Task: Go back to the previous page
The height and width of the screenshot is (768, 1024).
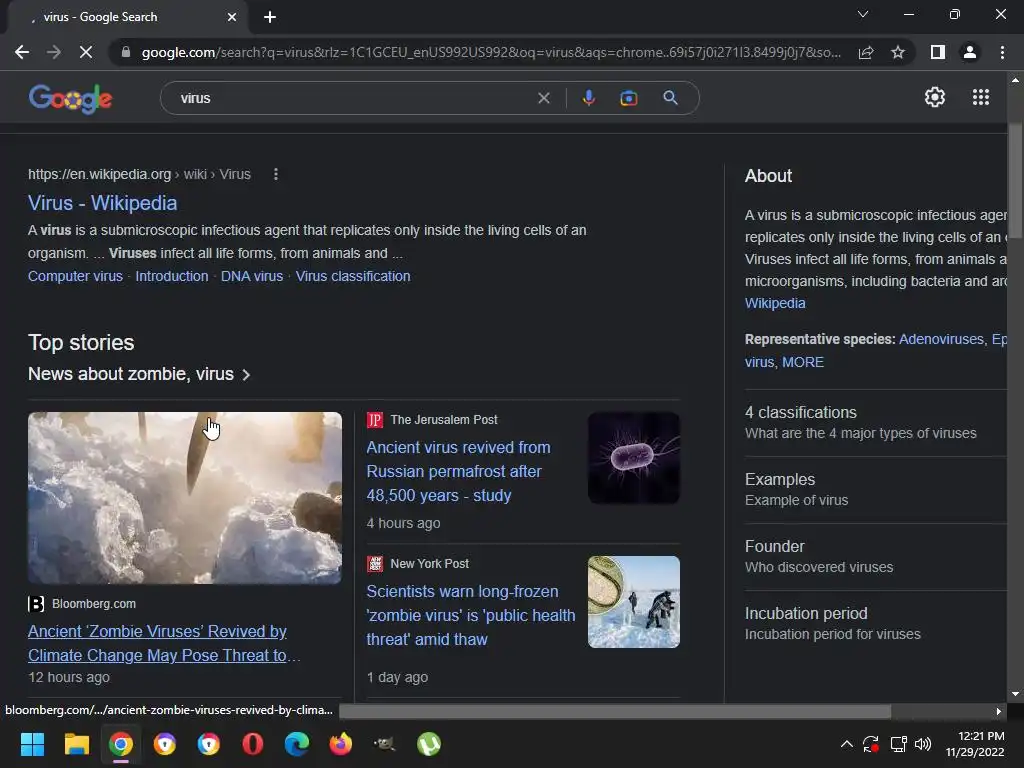Action: [22, 52]
